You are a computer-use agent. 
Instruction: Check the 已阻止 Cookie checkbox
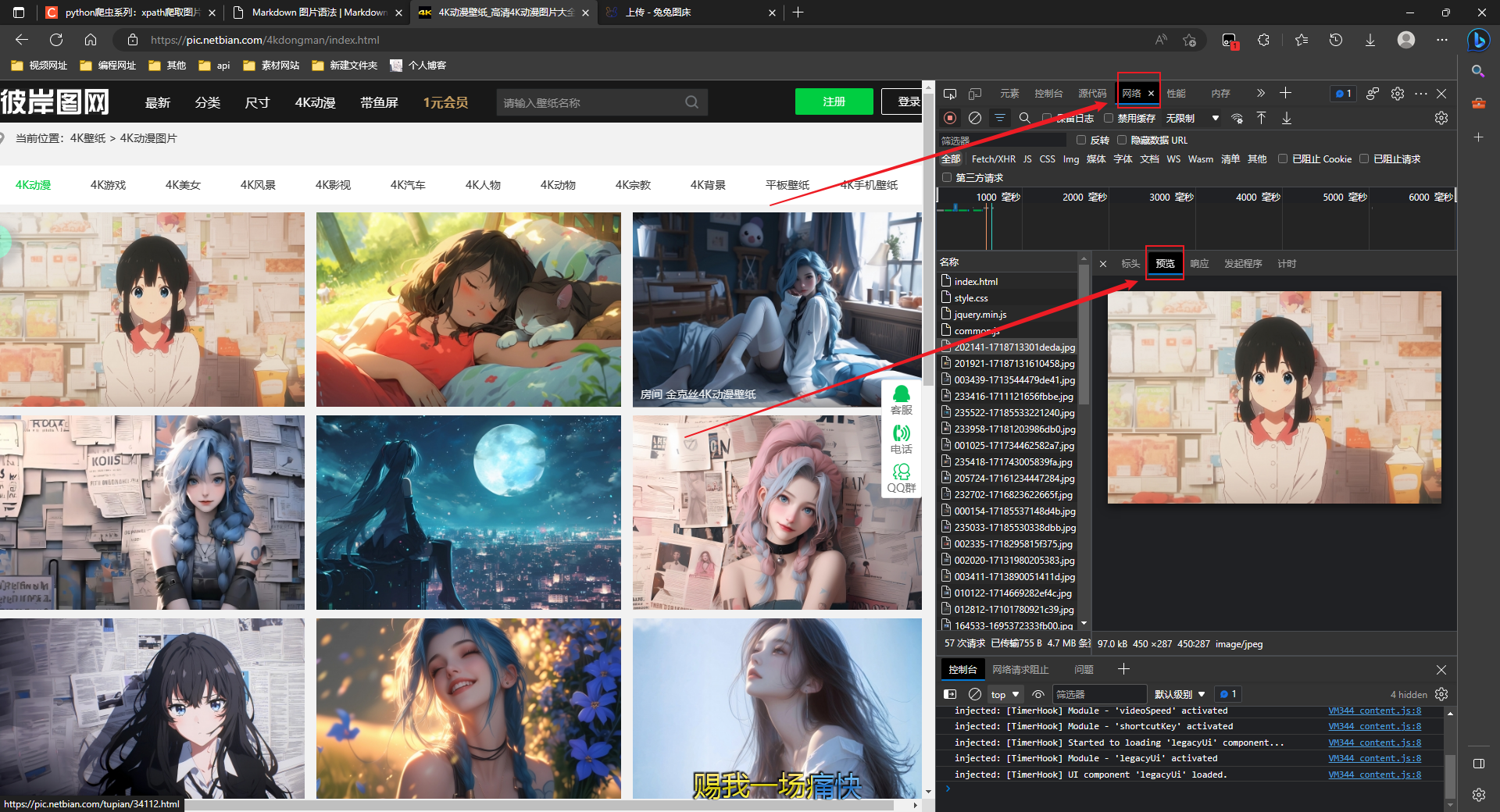click(1283, 159)
